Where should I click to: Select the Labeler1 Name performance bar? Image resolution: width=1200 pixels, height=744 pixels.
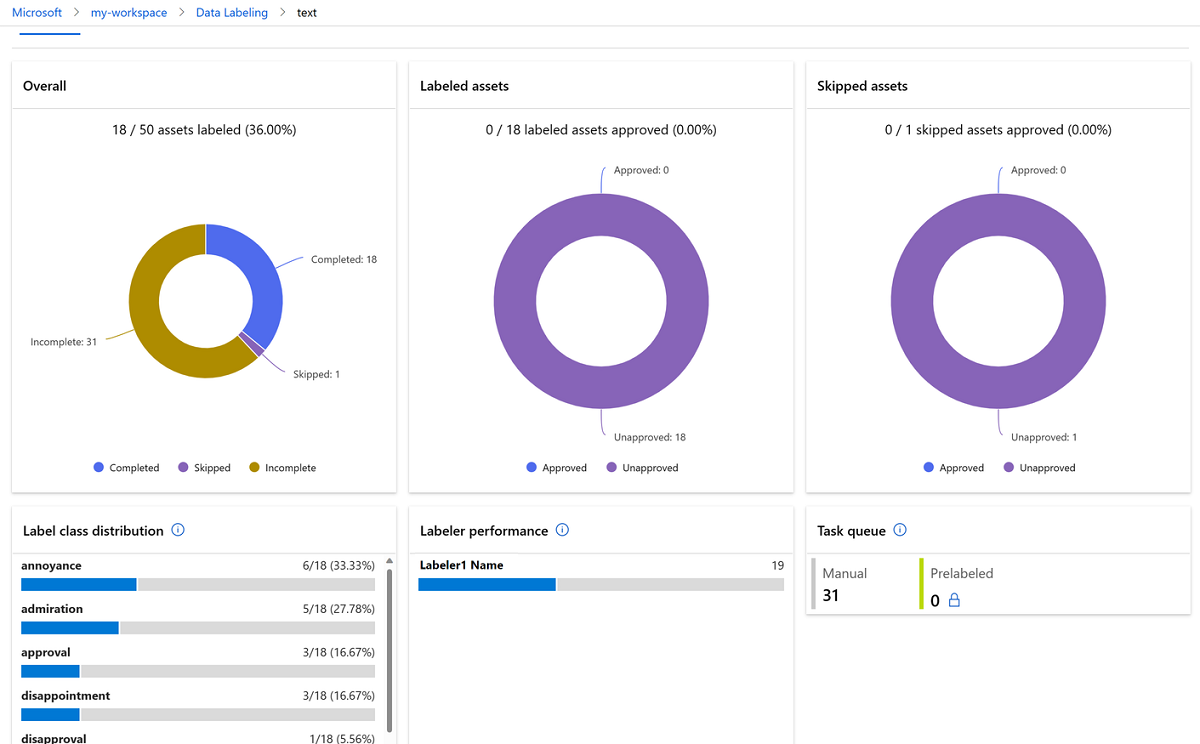(x=600, y=585)
